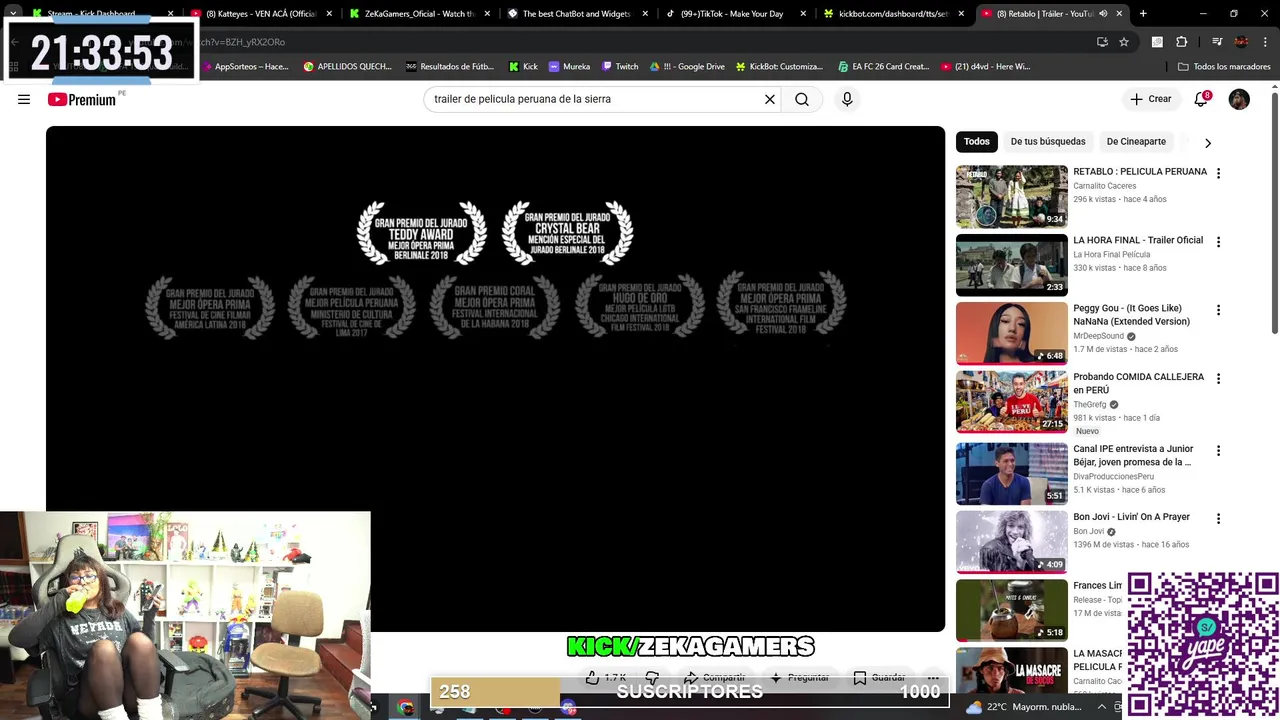Open options menu for LA HORA FINAL
1280x720 pixels.
pos(1218,242)
